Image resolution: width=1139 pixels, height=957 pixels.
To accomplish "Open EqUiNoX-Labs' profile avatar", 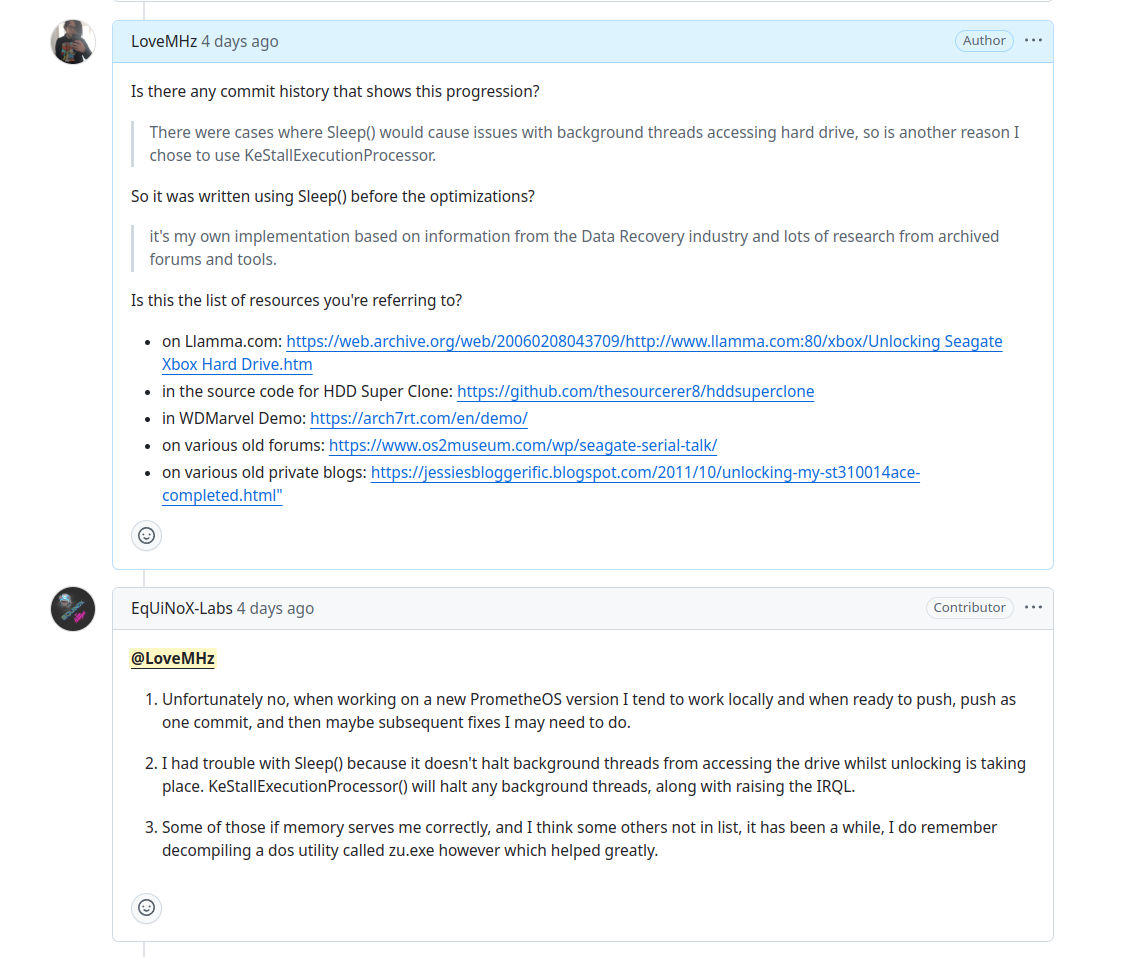I will tap(73, 608).
